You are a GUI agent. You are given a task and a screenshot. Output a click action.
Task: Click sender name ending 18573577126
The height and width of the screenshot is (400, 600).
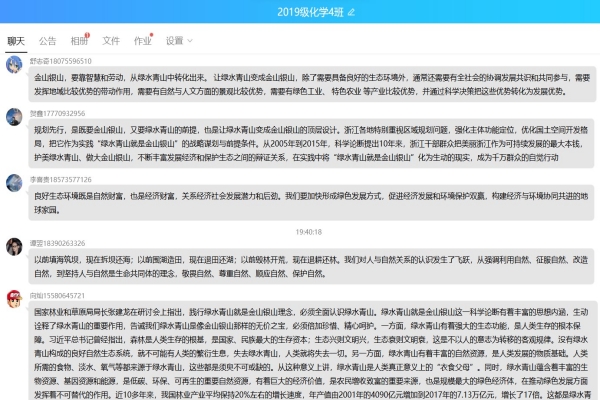click(x=62, y=179)
